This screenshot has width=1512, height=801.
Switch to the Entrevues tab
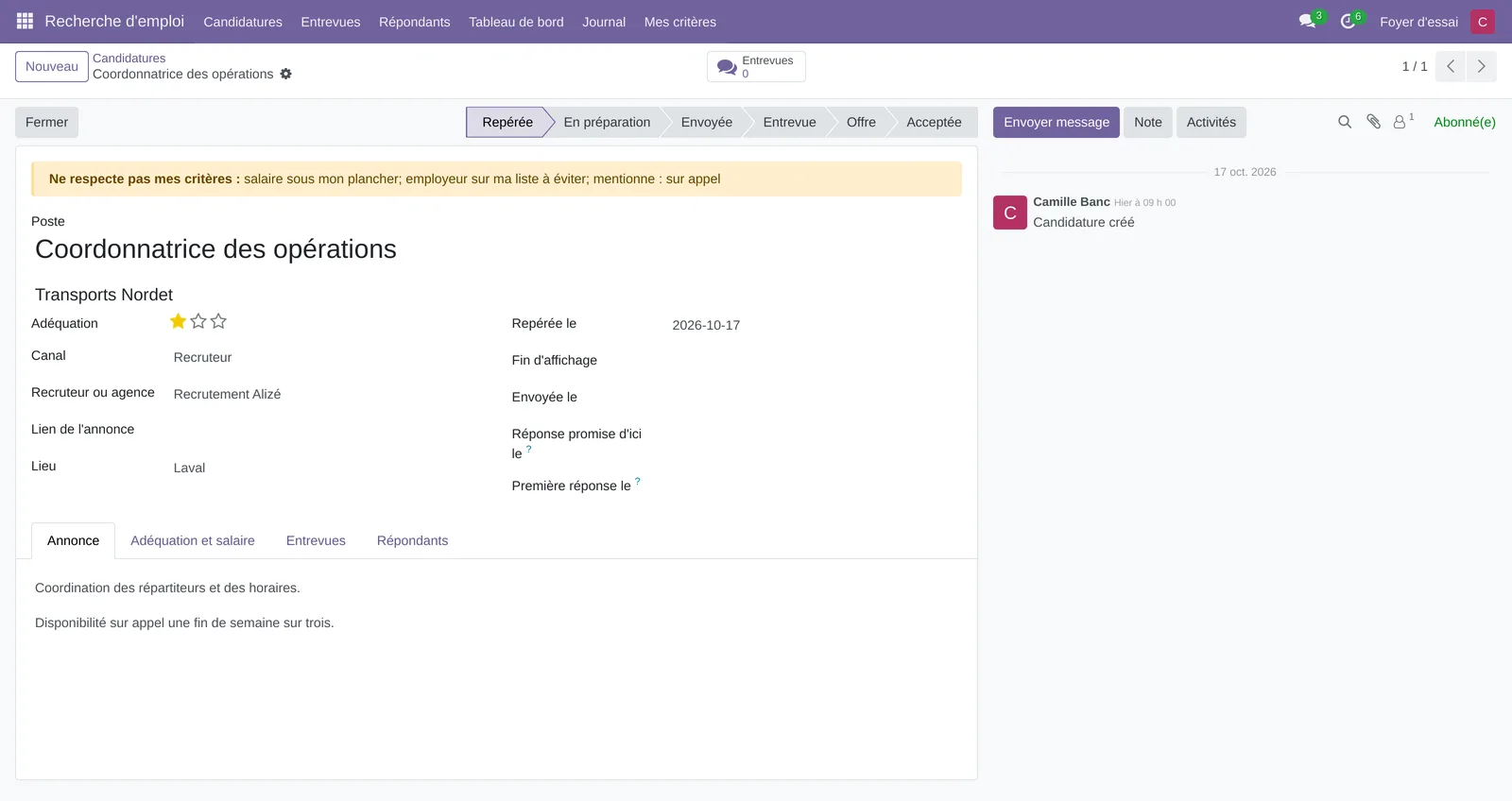point(316,540)
